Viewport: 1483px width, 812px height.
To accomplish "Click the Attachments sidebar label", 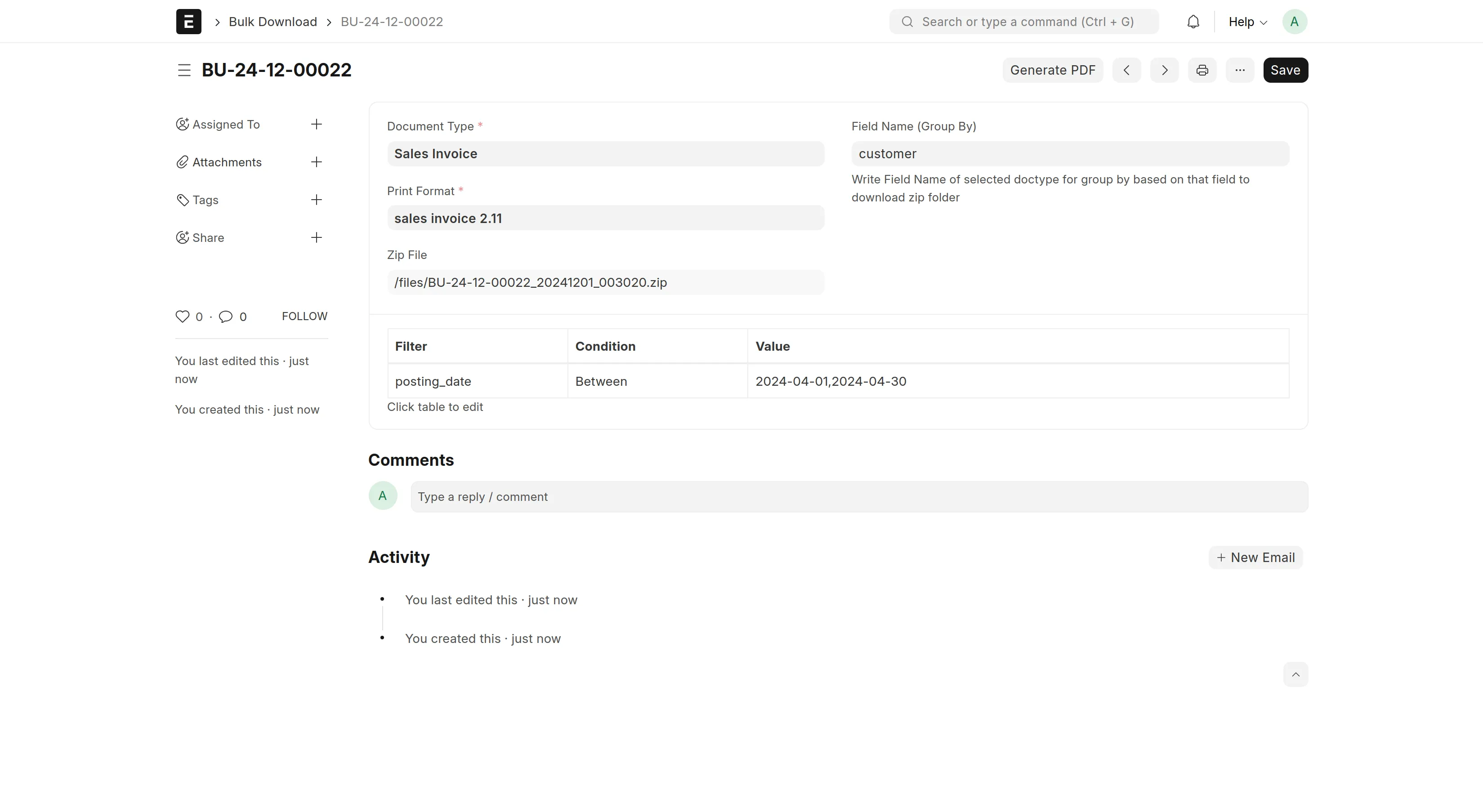I will click(x=227, y=162).
